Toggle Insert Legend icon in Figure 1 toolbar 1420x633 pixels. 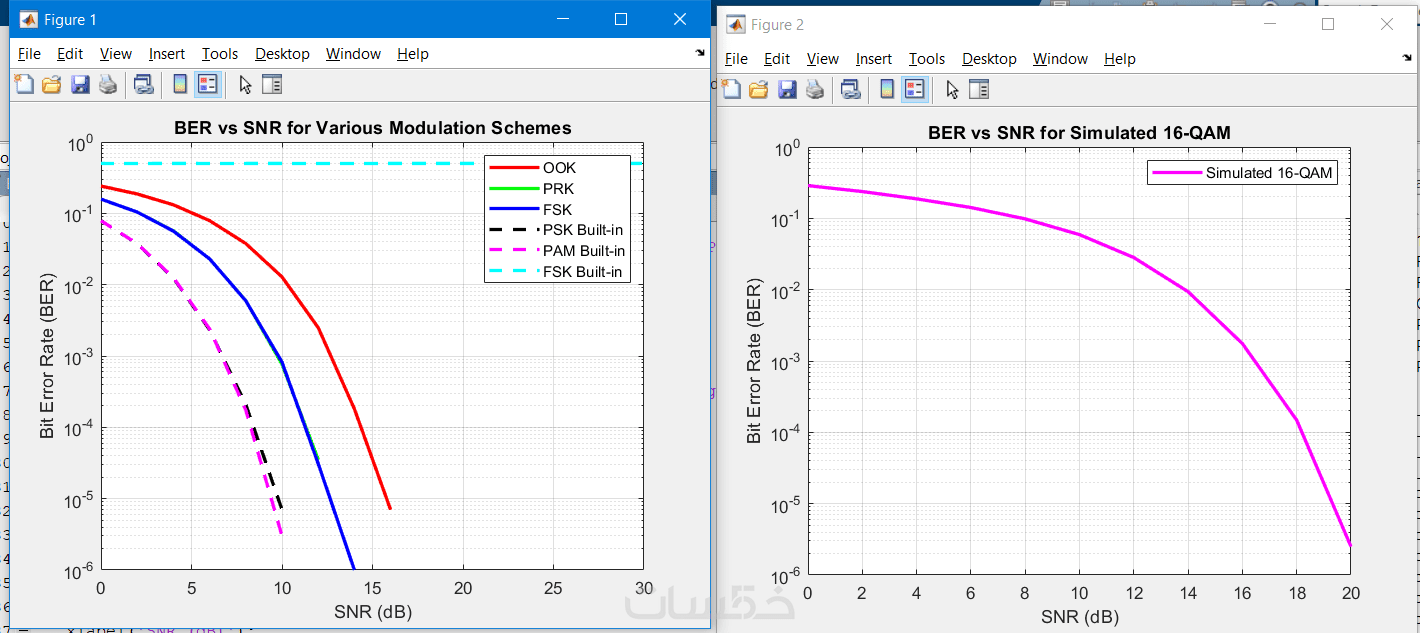click(x=207, y=85)
